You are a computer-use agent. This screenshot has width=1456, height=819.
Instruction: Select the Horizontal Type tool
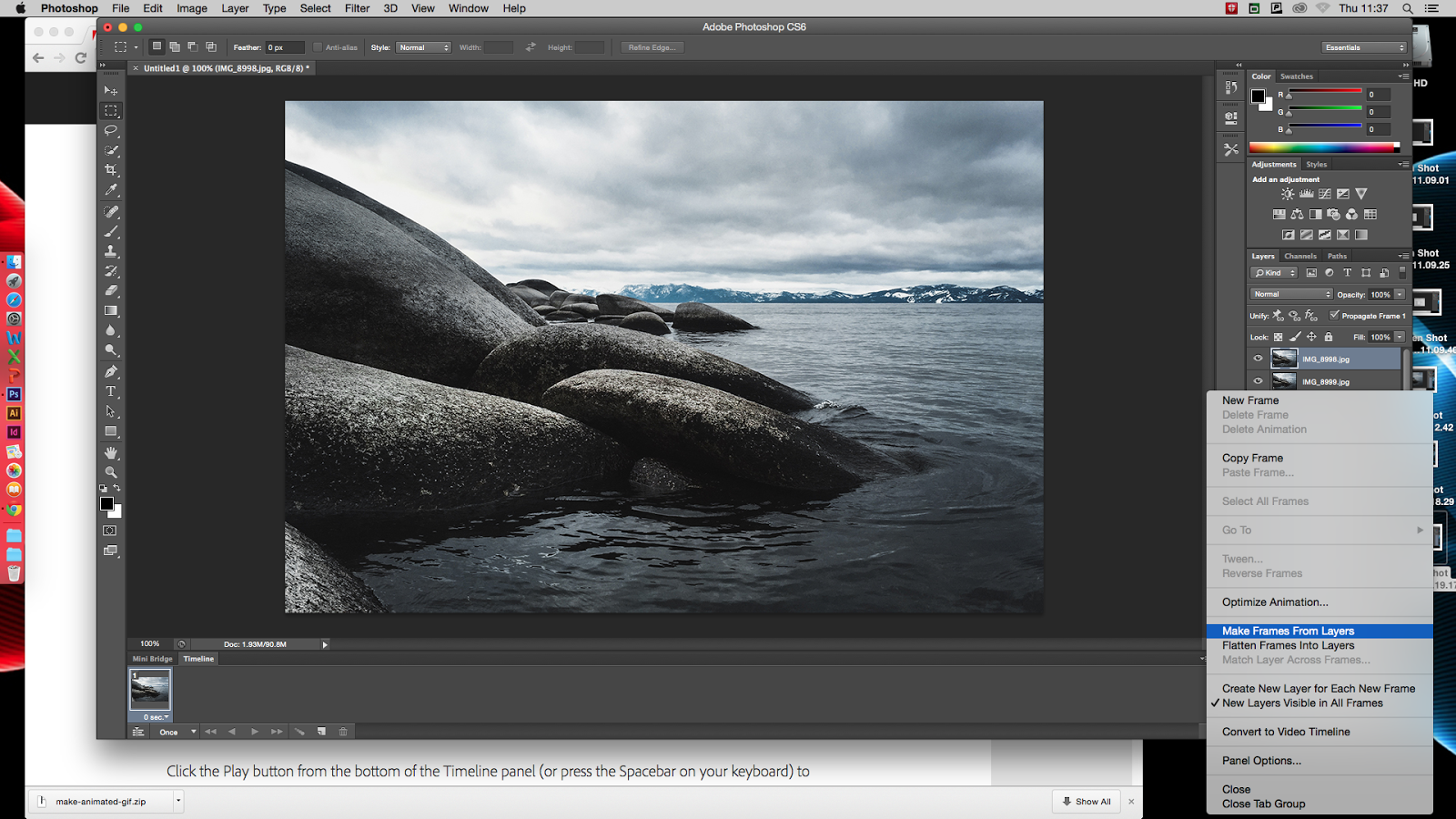(111, 391)
